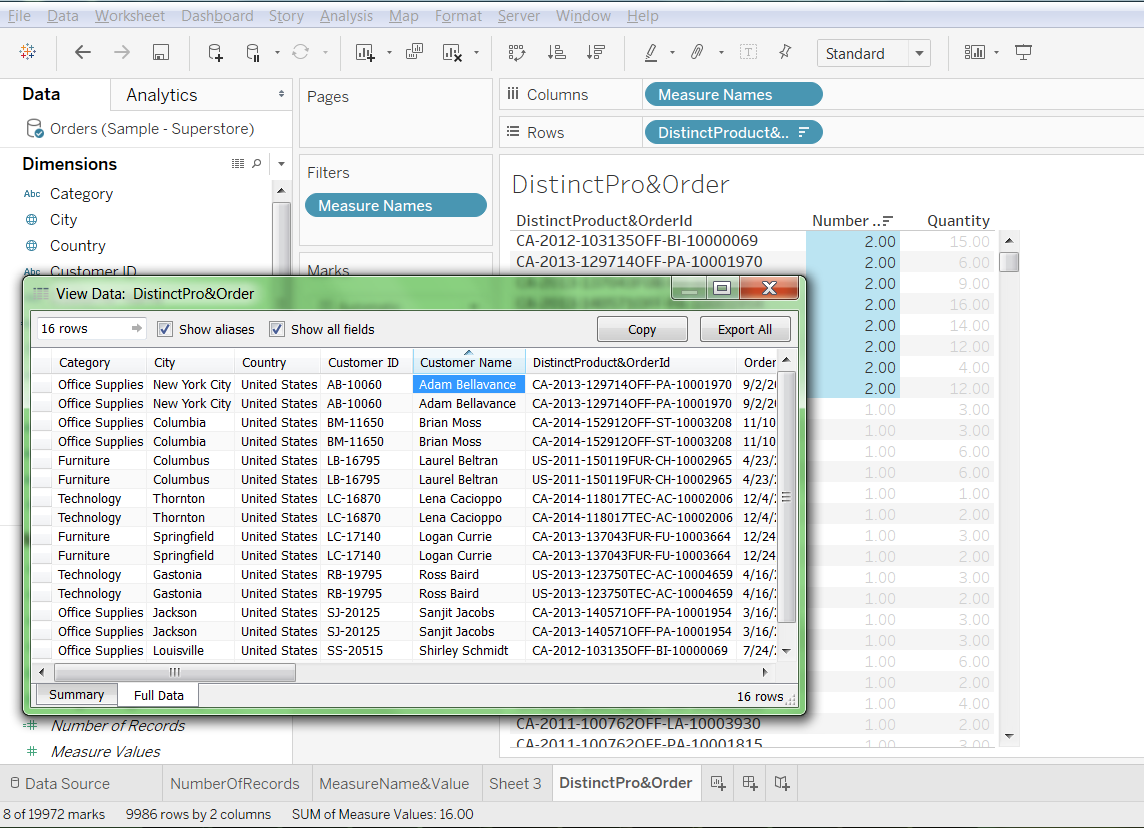This screenshot has height=828, width=1144.
Task: Open the Highlight dropdown arrow
Action: pos(672,53)
